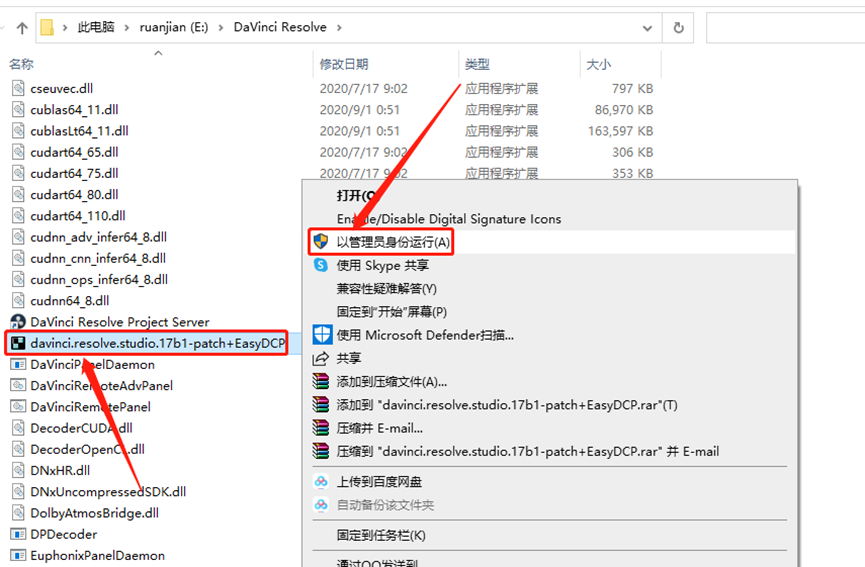Click the 此电脑 breadcrumb link

96,27
